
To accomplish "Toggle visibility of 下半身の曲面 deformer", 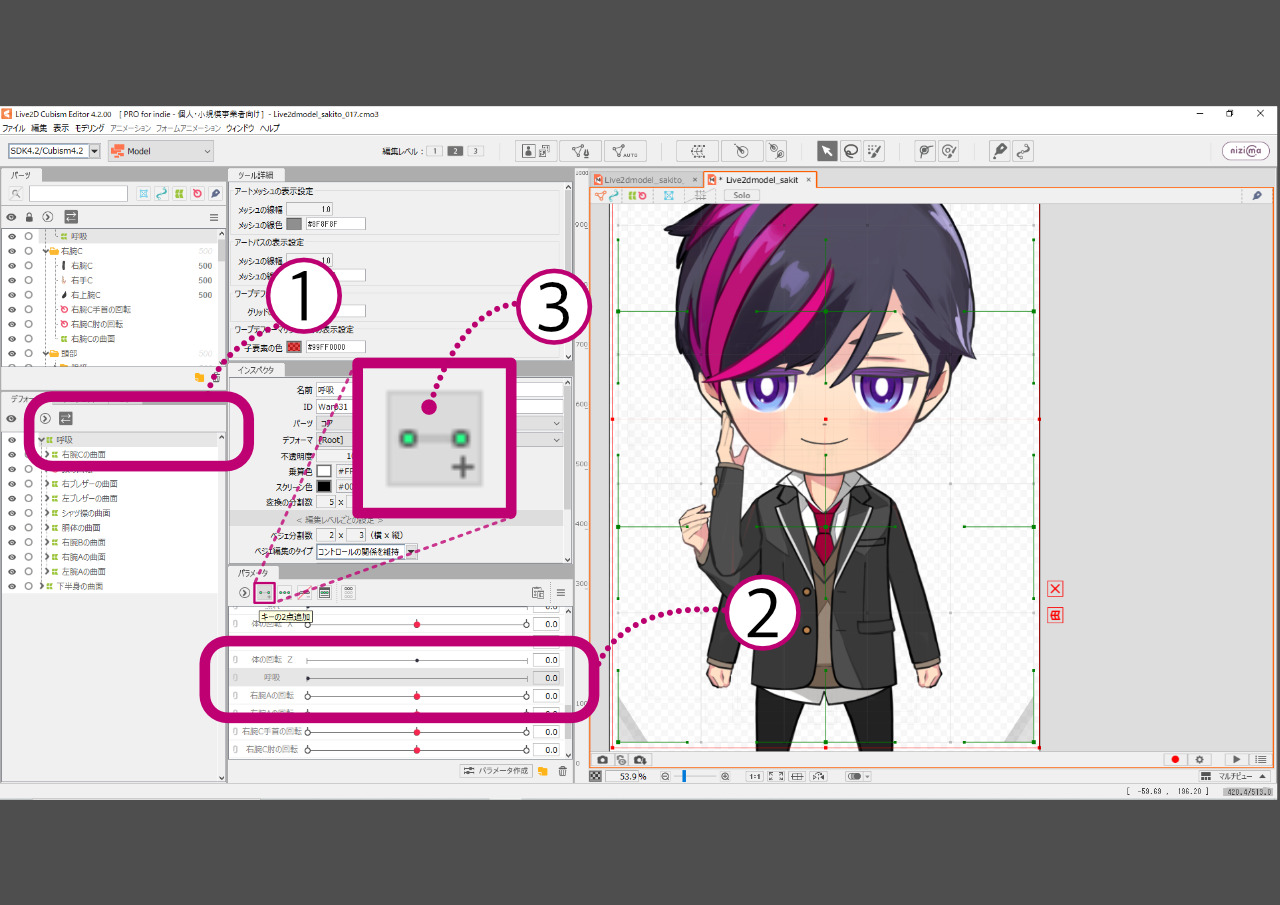I will (11, 586).
